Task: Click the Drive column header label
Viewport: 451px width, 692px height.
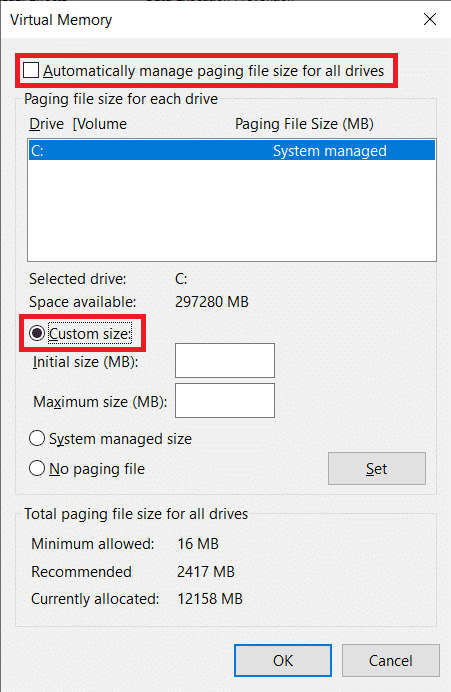Action: coord(46,124)
